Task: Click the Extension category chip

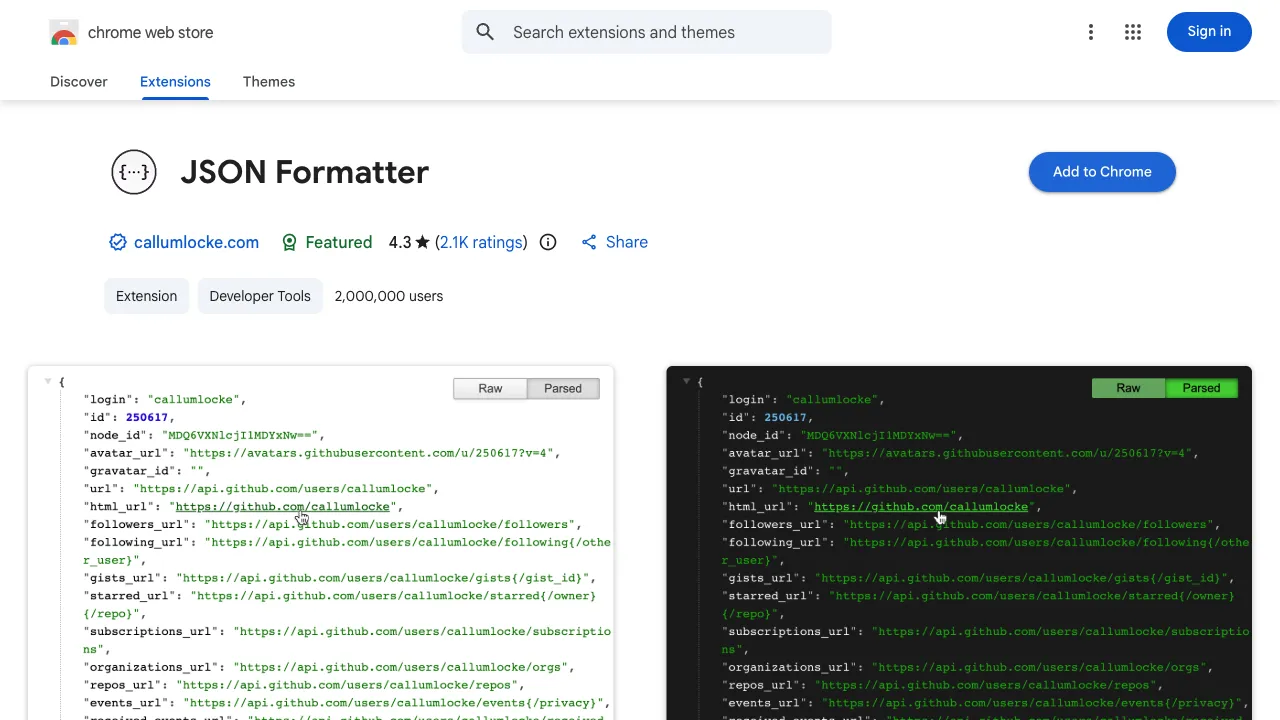Action: pos(146,296)
